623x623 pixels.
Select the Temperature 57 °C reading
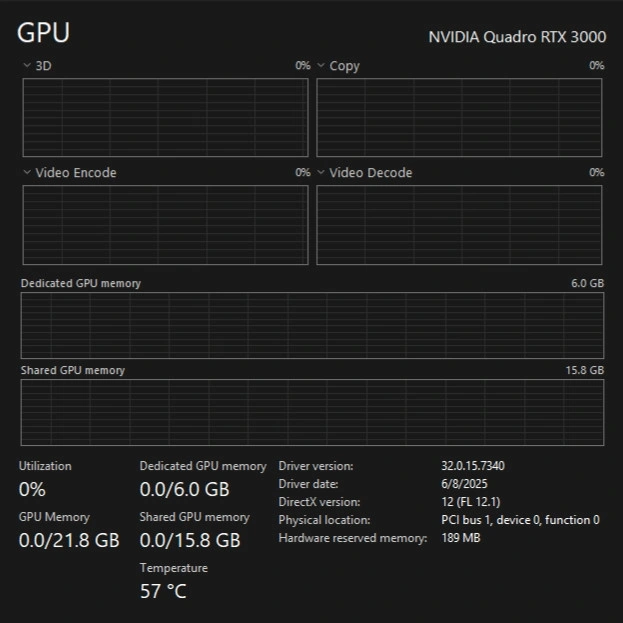(x=163, y=591)
